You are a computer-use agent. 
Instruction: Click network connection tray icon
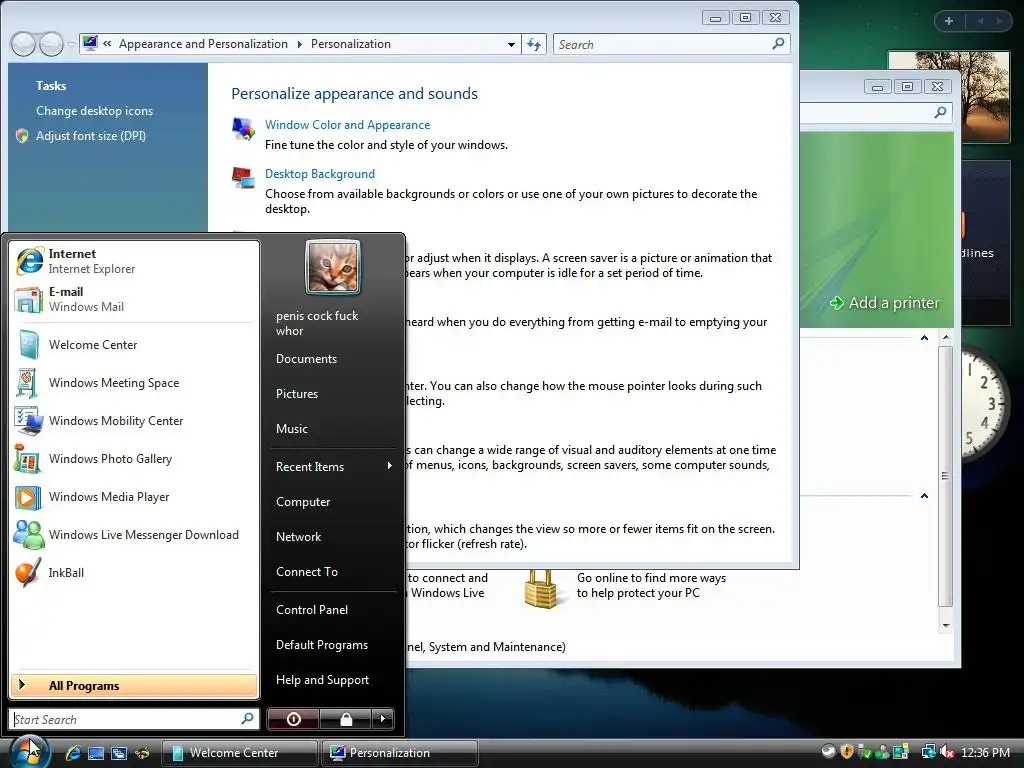(x=928, y=752)
